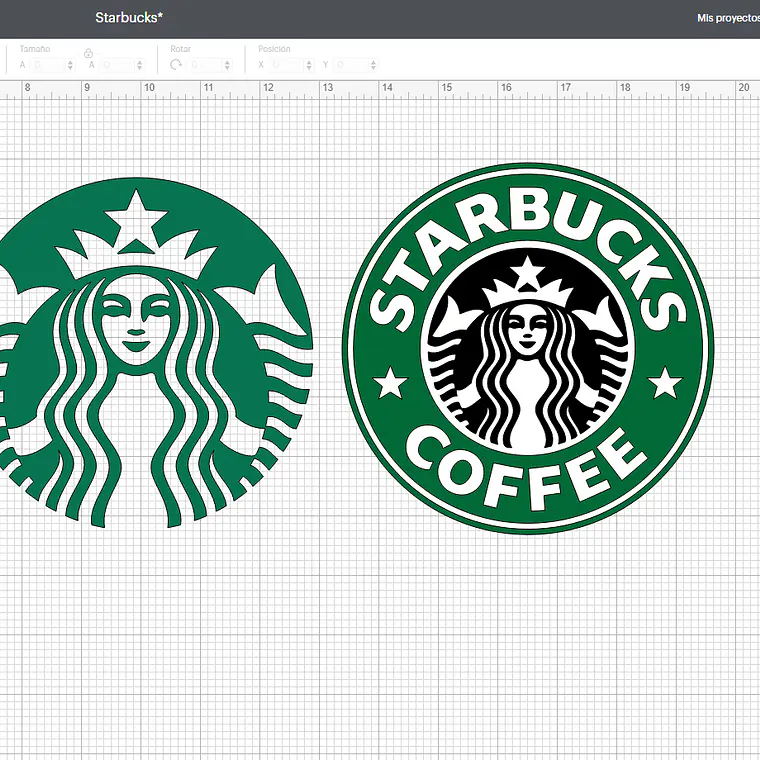This screenshot has height=760, width=760.
Task: Click ruler mark 16
Action: (506, 88)
